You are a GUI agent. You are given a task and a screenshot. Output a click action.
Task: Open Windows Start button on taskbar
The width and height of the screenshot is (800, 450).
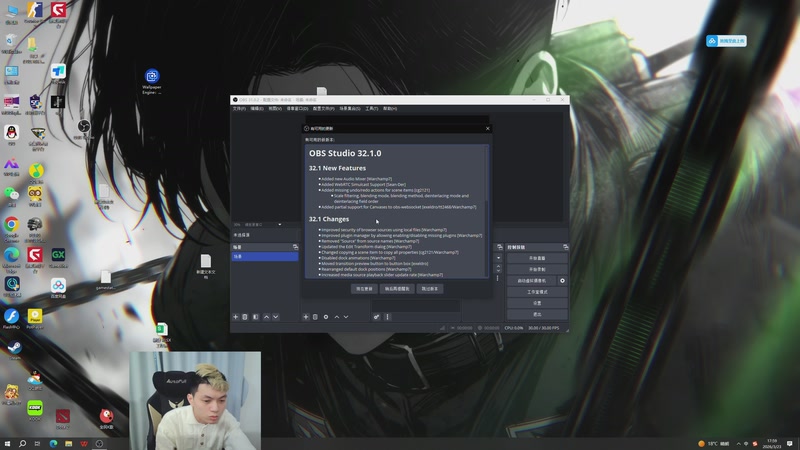(7, 443)
